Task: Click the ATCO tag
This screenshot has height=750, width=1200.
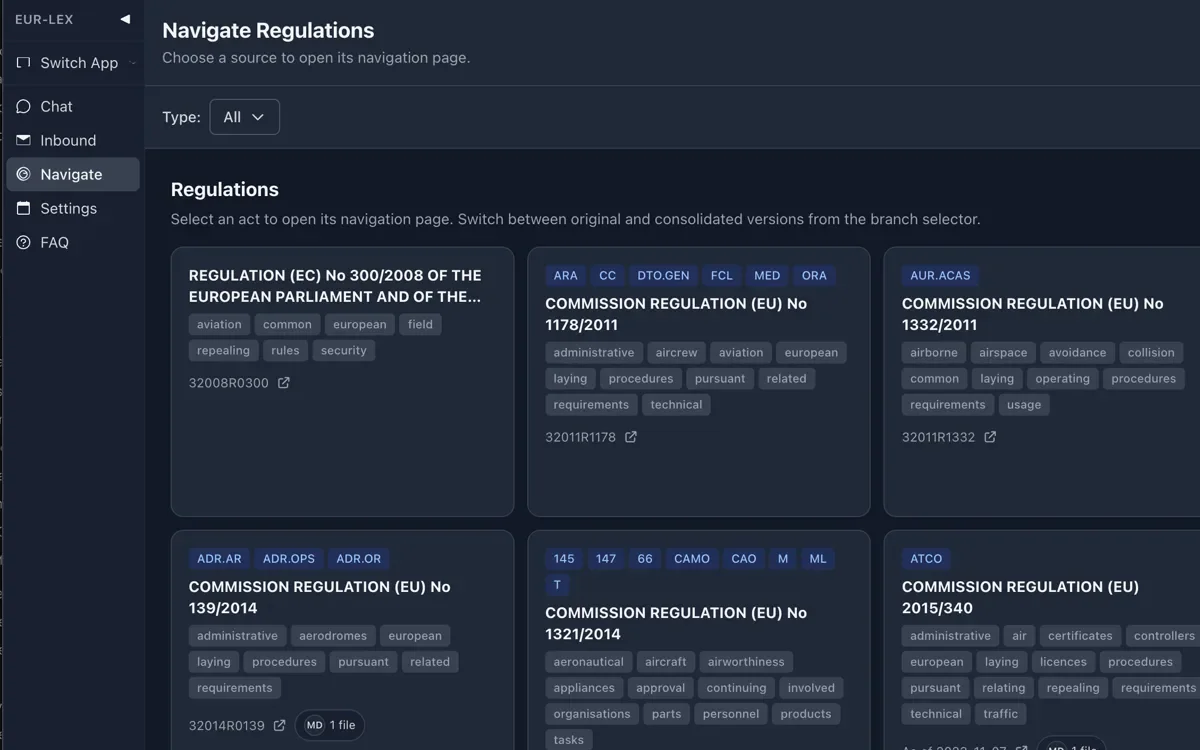Action: tap(927, 559)
